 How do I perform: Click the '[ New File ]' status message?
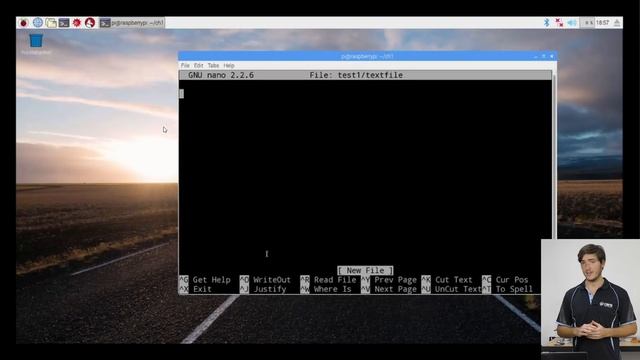tap(365, 270)
